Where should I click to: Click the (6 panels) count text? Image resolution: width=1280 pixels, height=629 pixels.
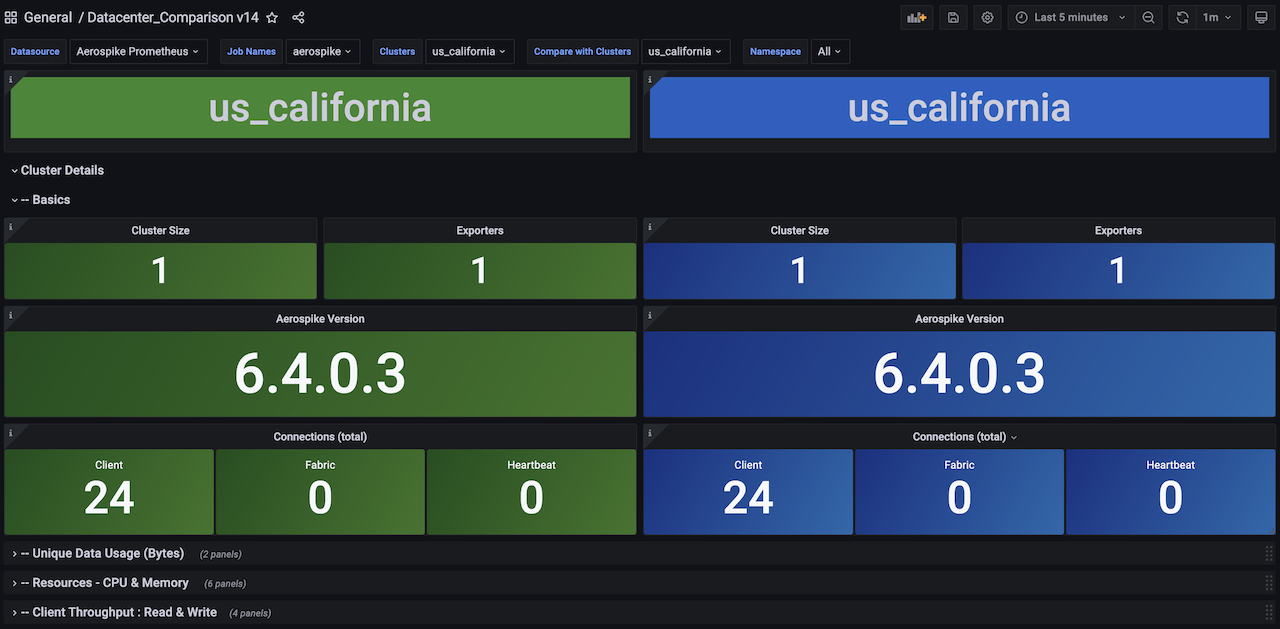click(x=225, y=583)
